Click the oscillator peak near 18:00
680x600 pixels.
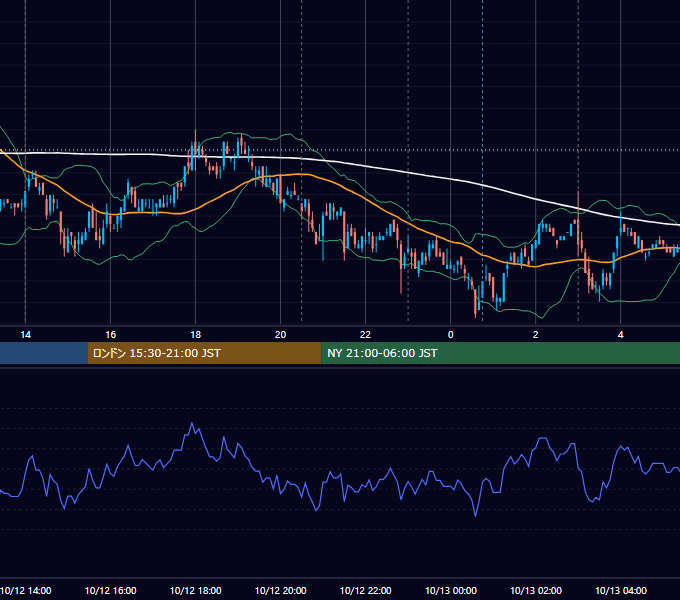[x=192, y=423]
